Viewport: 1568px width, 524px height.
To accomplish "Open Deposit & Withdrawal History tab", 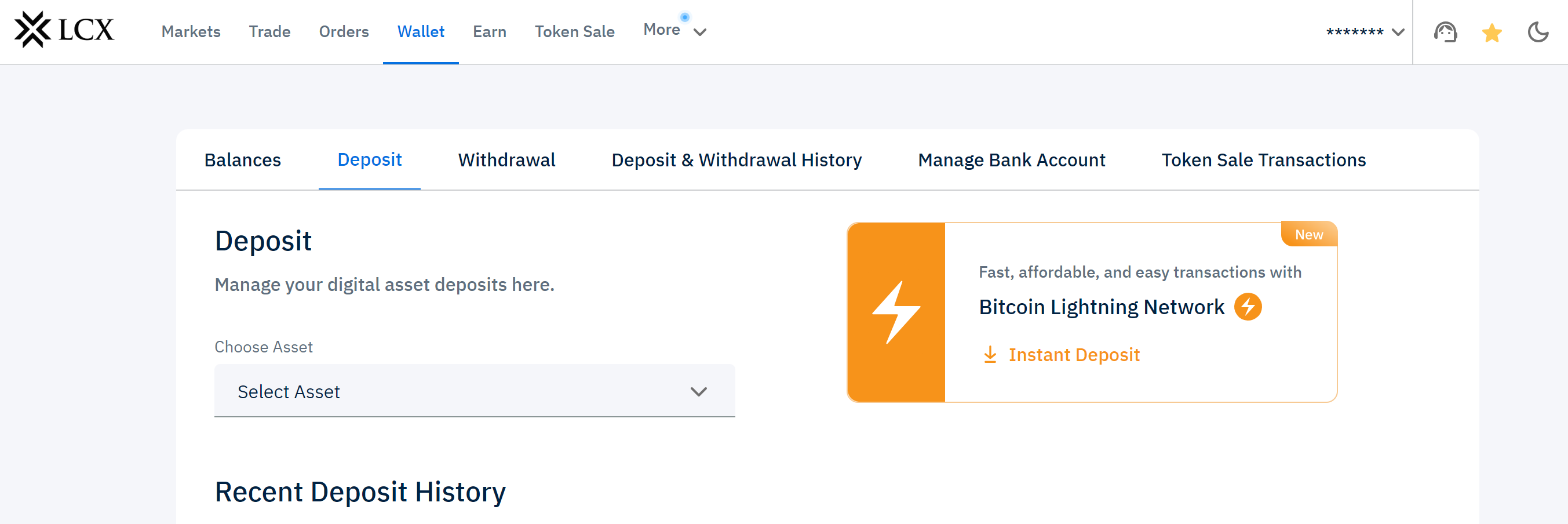I will tap(736, 160).
